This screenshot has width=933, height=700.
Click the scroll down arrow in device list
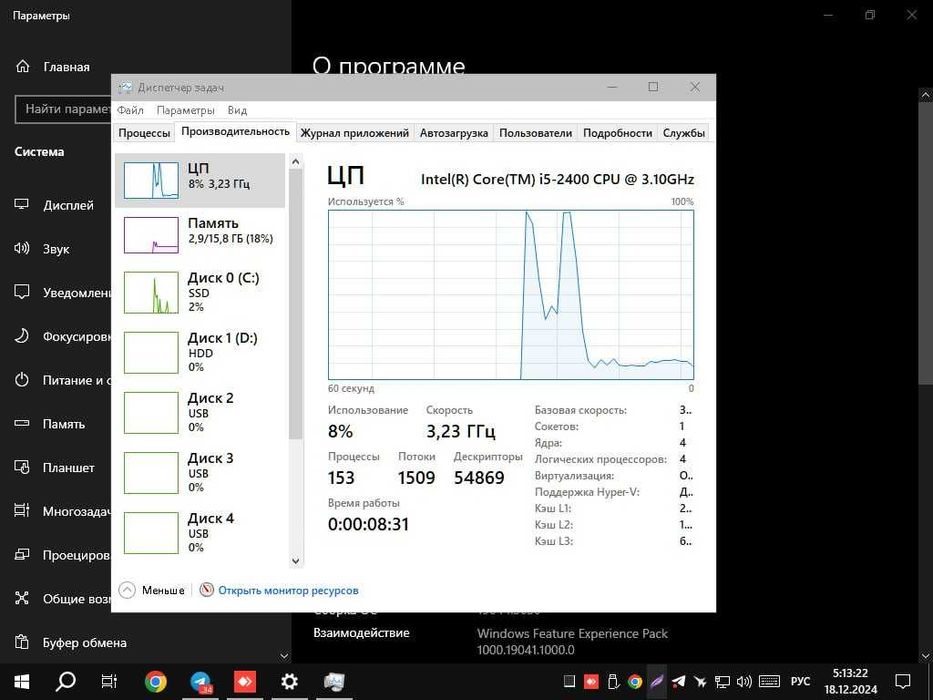click(296, 560)
